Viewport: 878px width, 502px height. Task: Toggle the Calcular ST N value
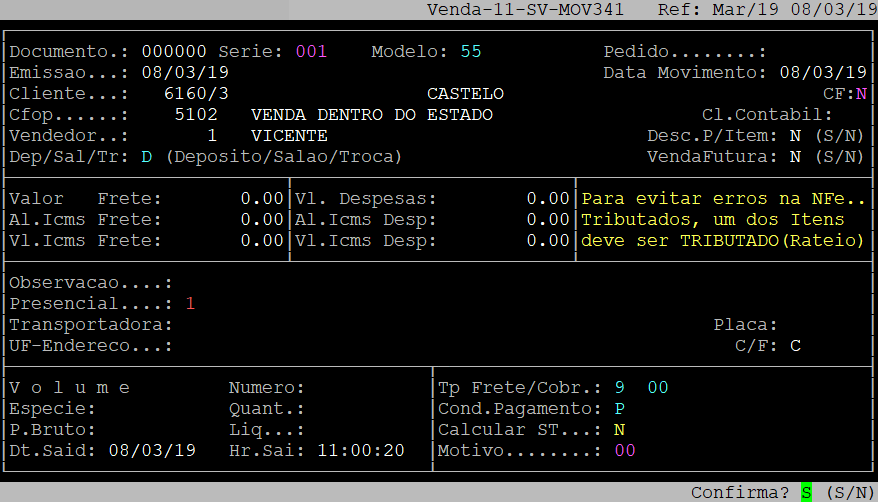coord(620,430)
